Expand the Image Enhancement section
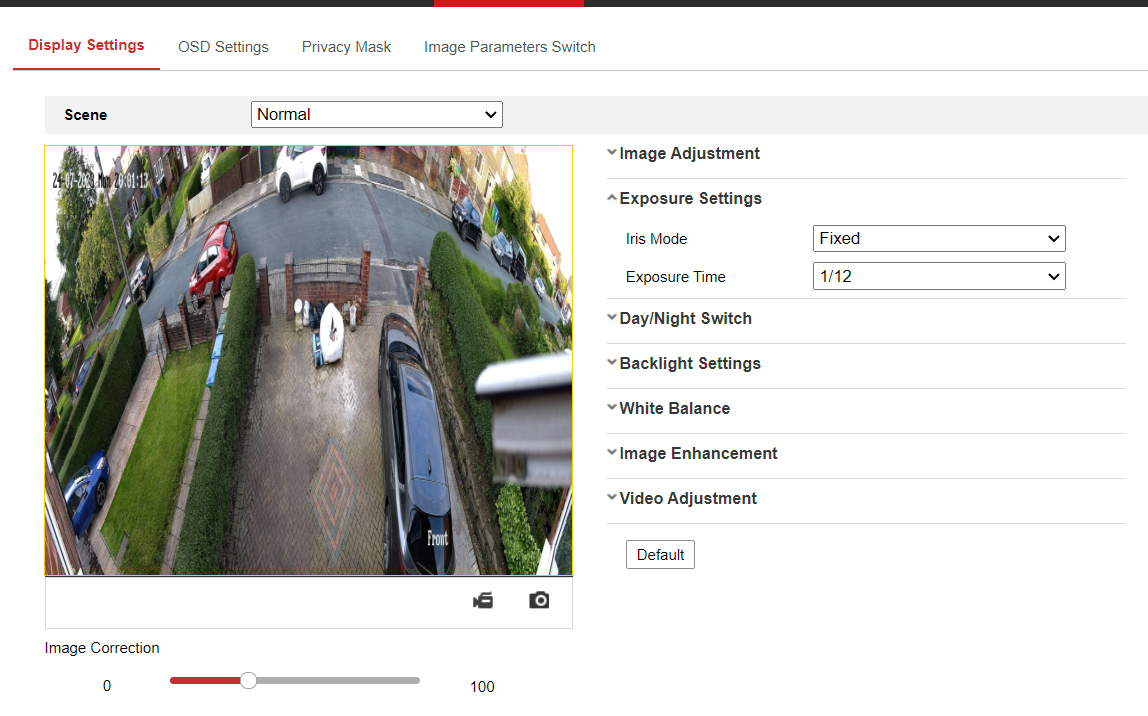The image size is (1148, 716). (698, 454)
